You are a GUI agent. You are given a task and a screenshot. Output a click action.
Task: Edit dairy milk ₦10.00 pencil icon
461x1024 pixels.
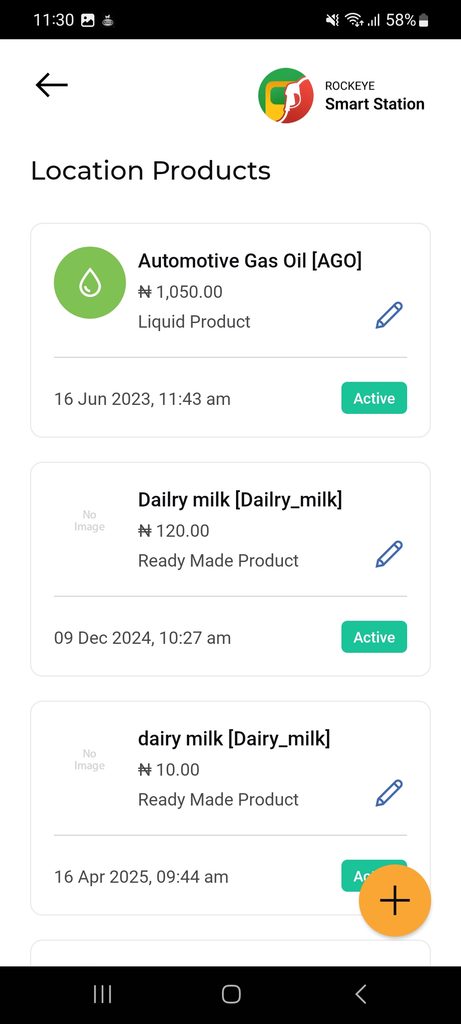coord(389,793)
